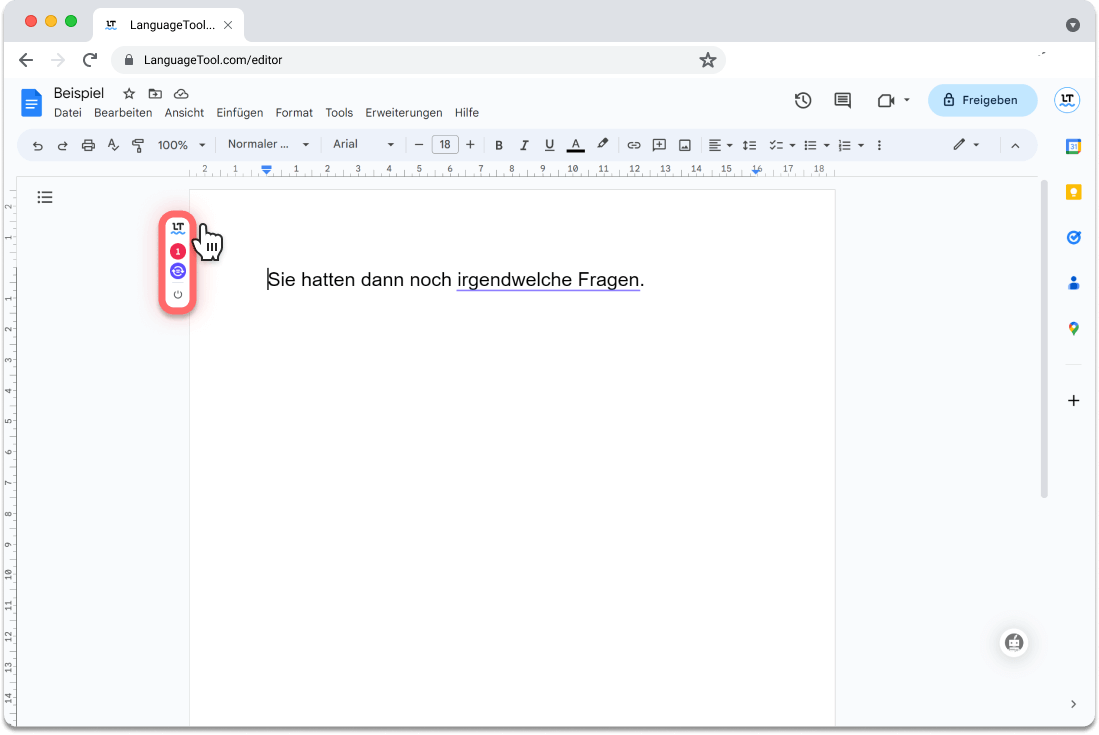Image resolution: width=1099 pixels, height=735 pixels.
Task: Open the text color picker
Action: click(x=575, y=145)
